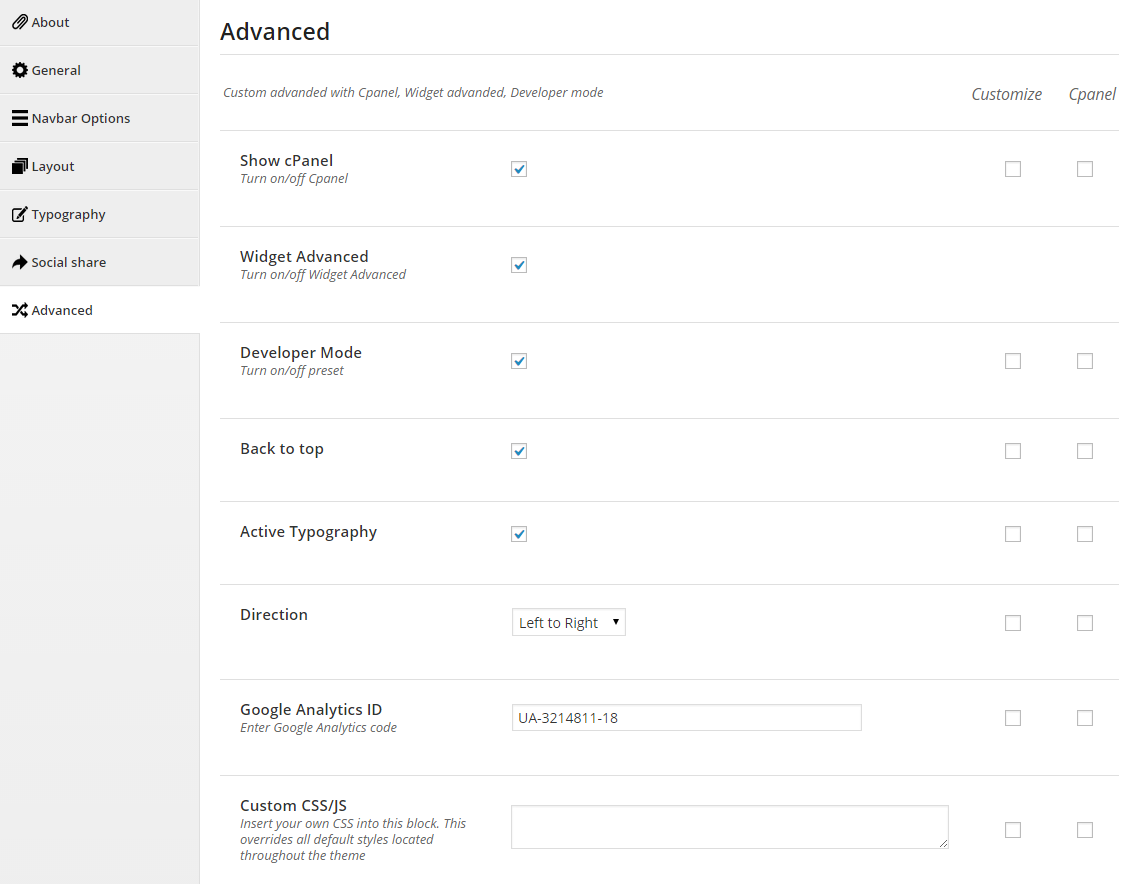The image size is (1130, 884).
Task: Click the Direction label
Action: [x=274, y=615]
